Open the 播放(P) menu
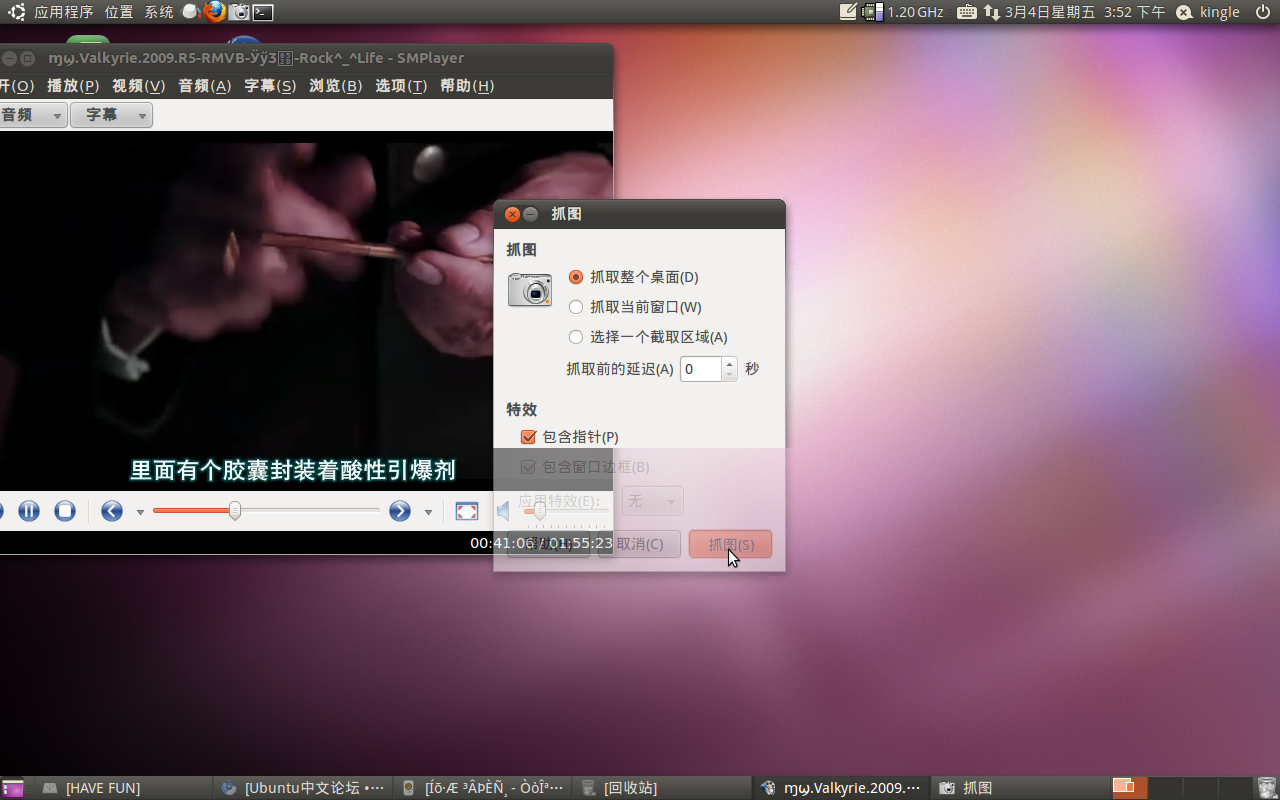This screenshot has width=1280, height=800. click(73, 86)
